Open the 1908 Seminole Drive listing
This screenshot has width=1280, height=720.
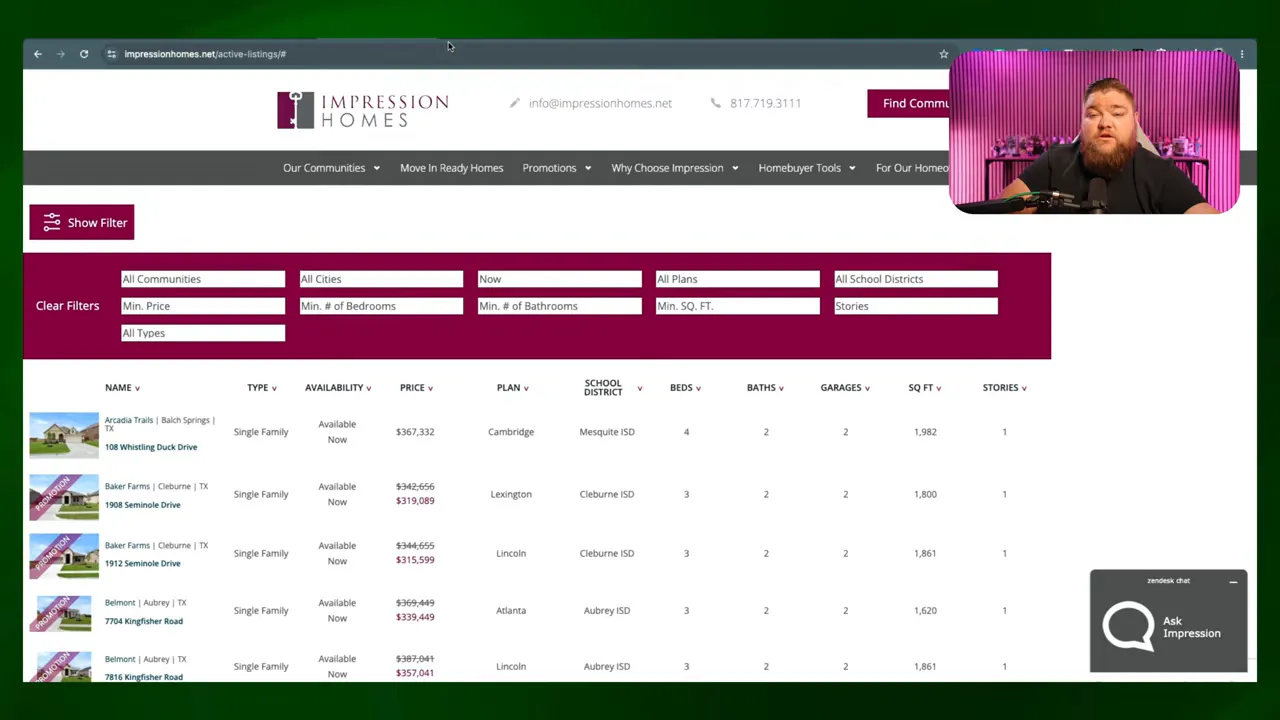[x=143, y=505]
